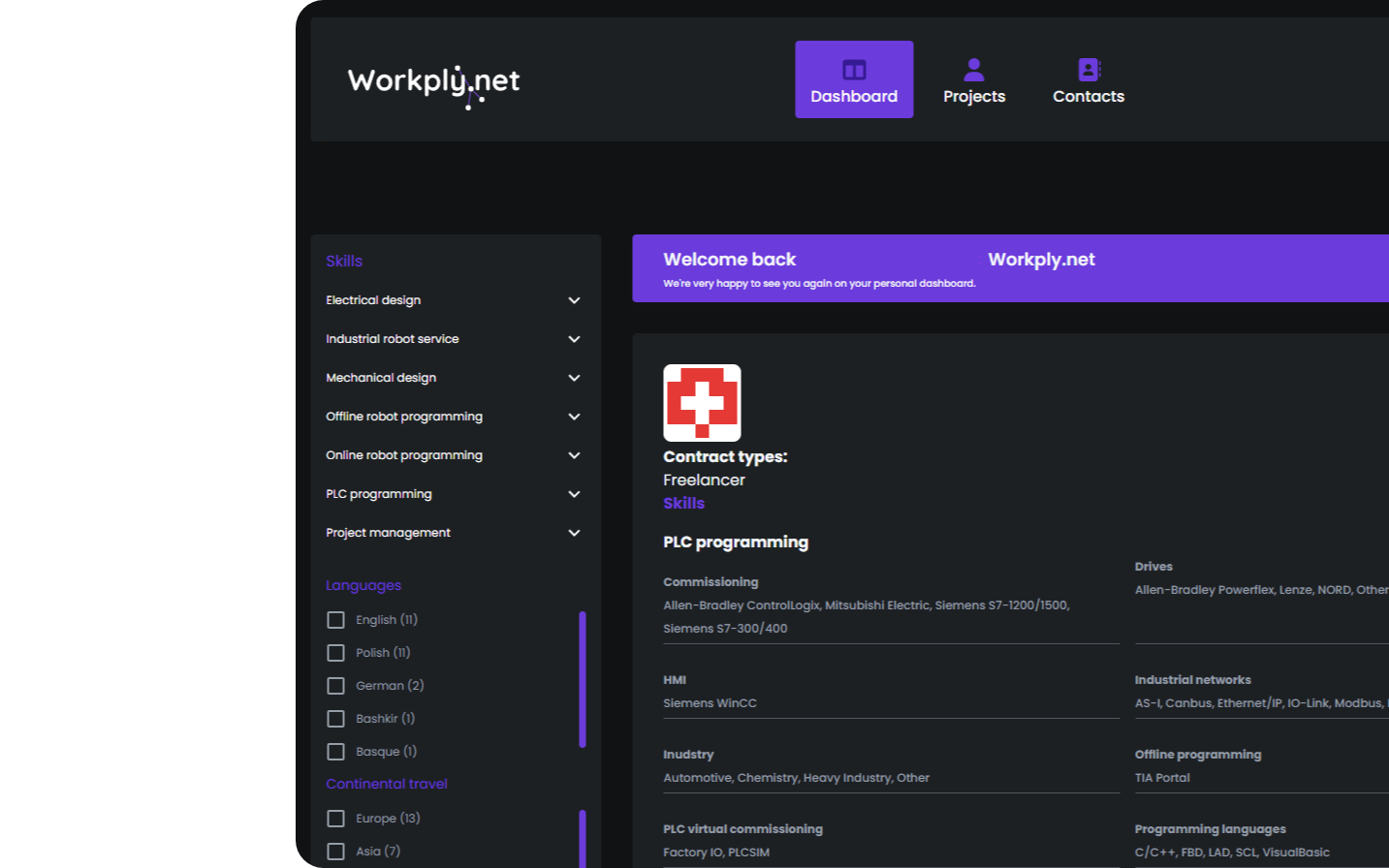Click the Project management skill label
This screenshot has height=868, width=1389.
(388, 533)
